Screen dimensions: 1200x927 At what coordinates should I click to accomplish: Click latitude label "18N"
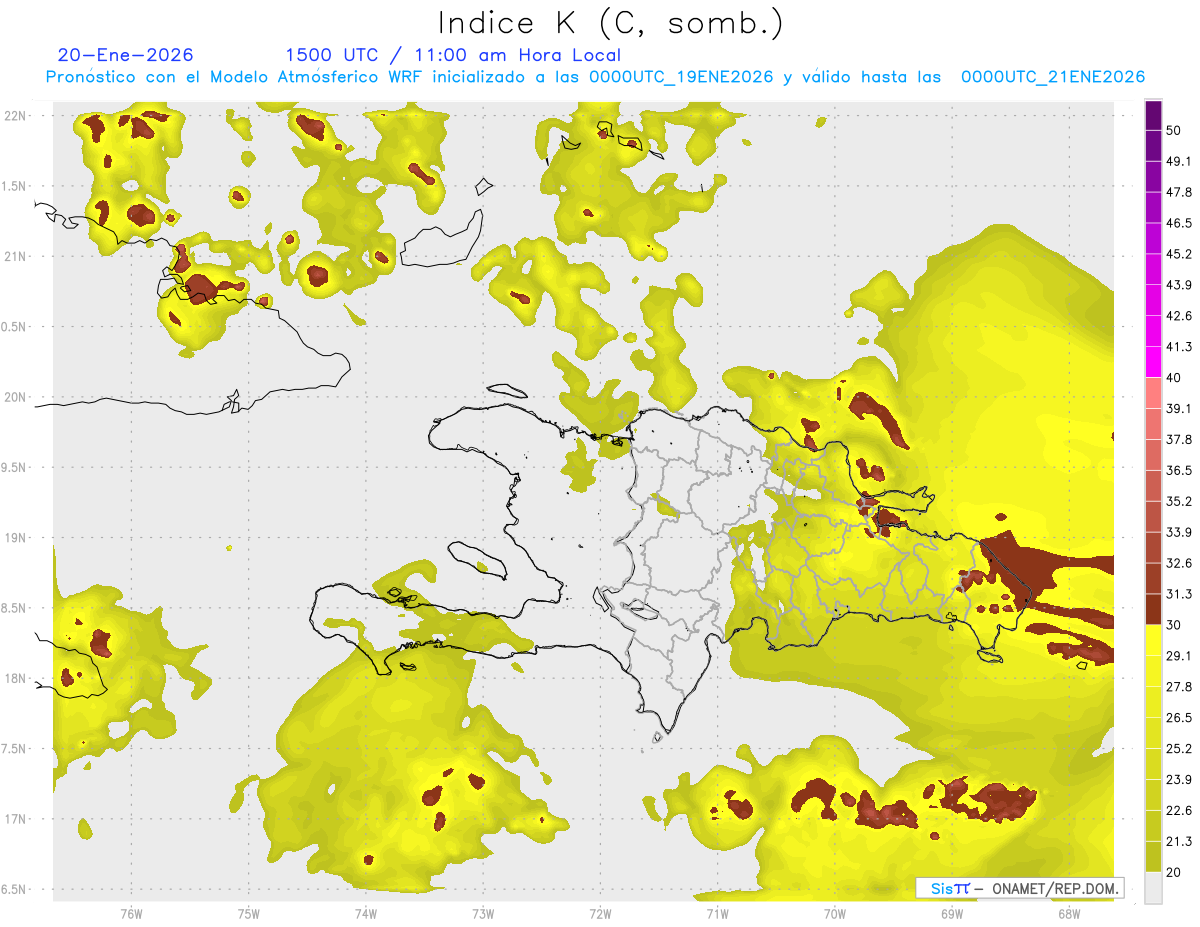15,678
